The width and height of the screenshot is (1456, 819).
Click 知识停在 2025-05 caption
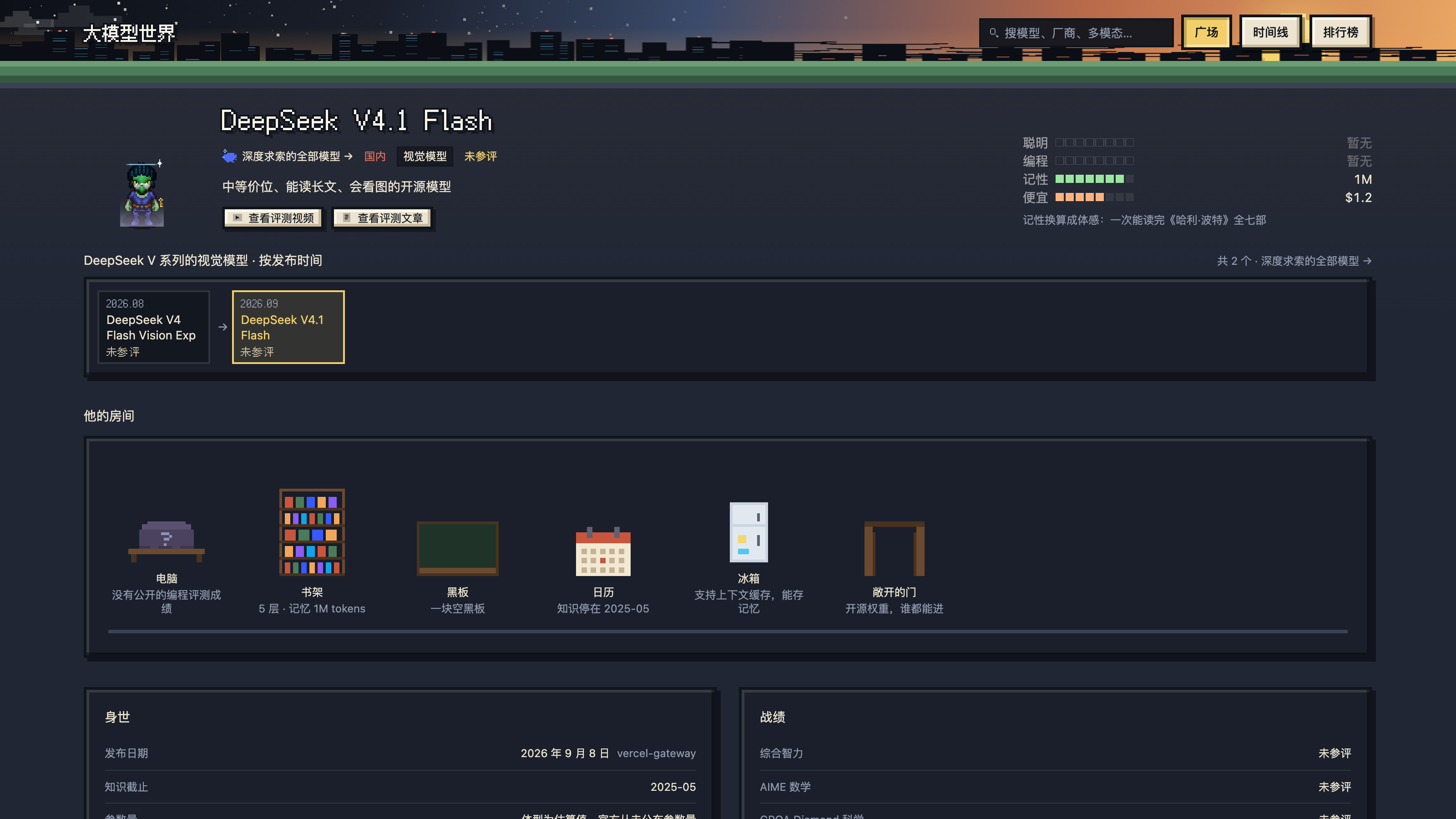[603, 608]
